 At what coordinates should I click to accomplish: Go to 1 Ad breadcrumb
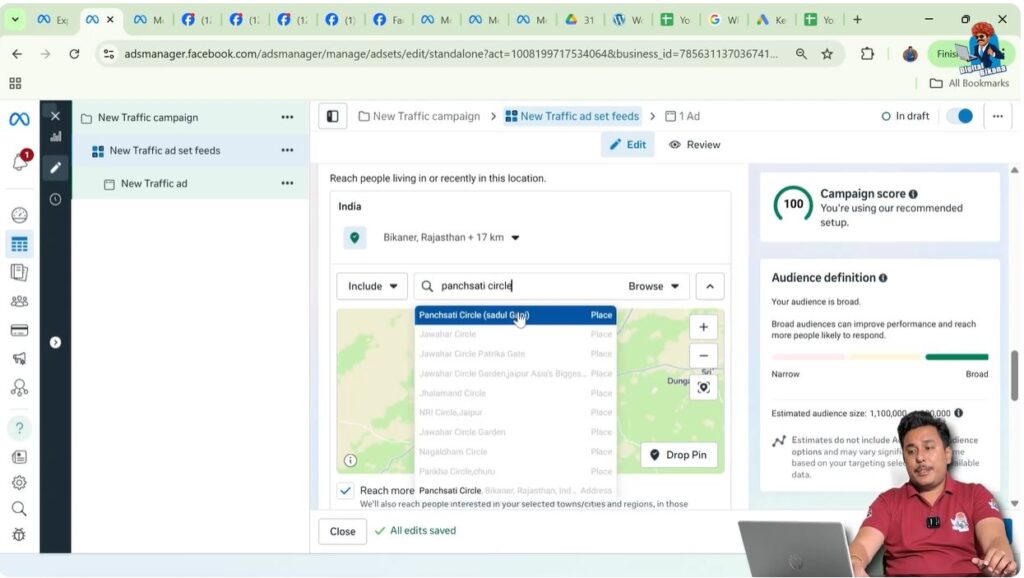click(x=682, y=116)
